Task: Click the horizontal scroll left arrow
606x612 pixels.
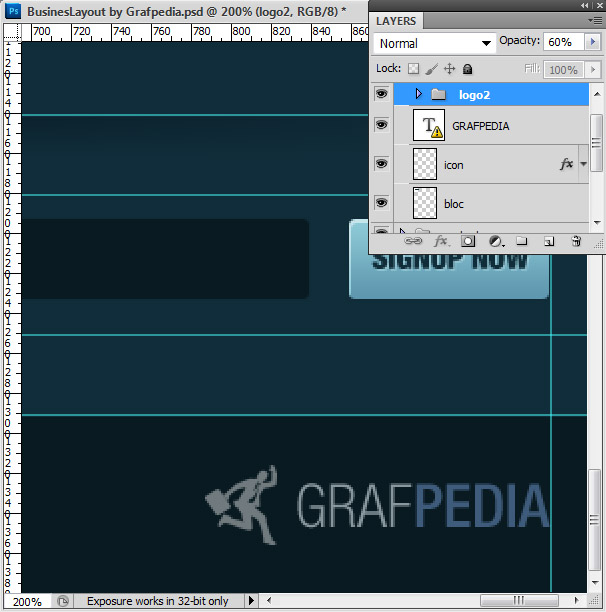Action: (269, 600)
